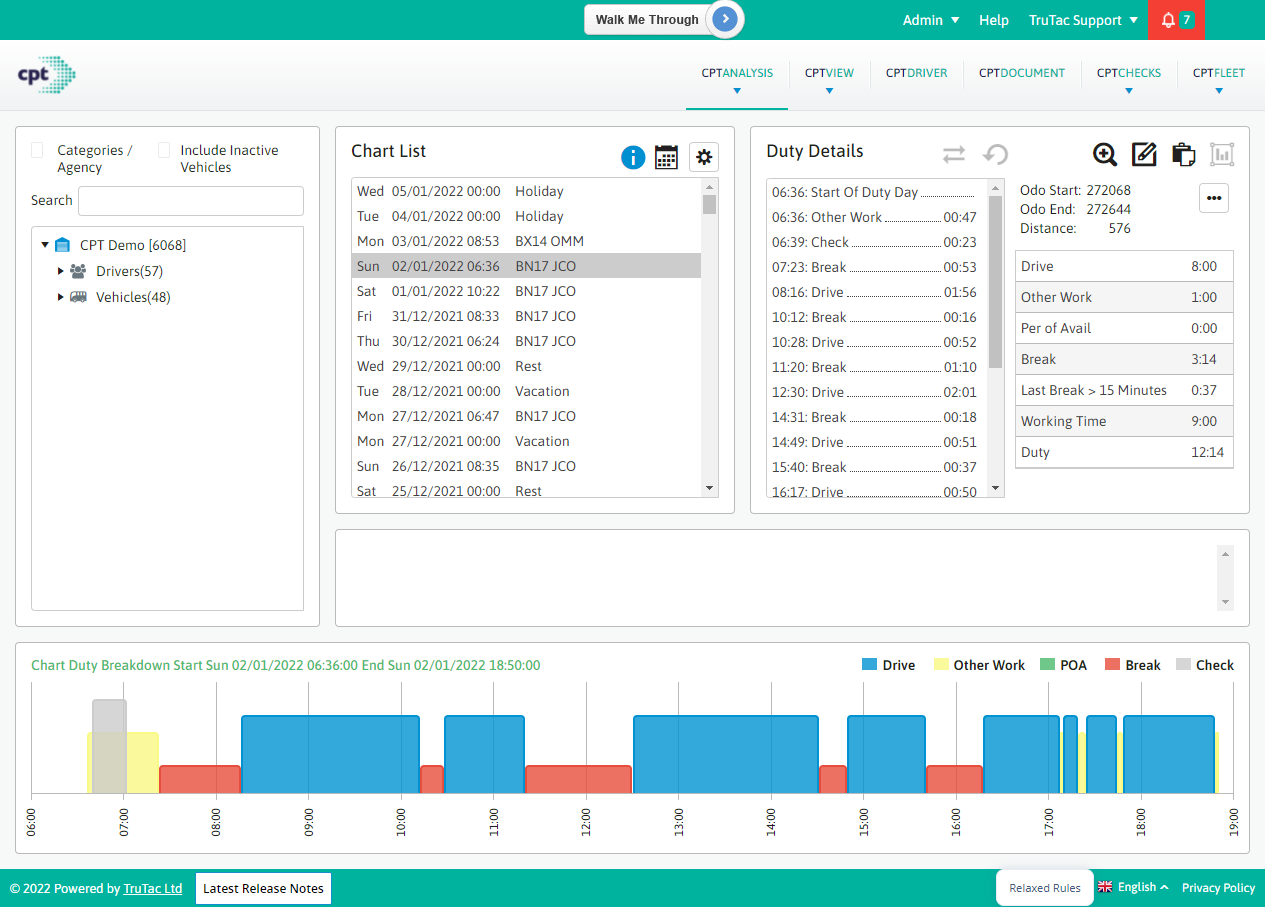This screenshot has height=907, width=1265.
Task: Open the Chart List settings gear
Action: coord(703,157)
